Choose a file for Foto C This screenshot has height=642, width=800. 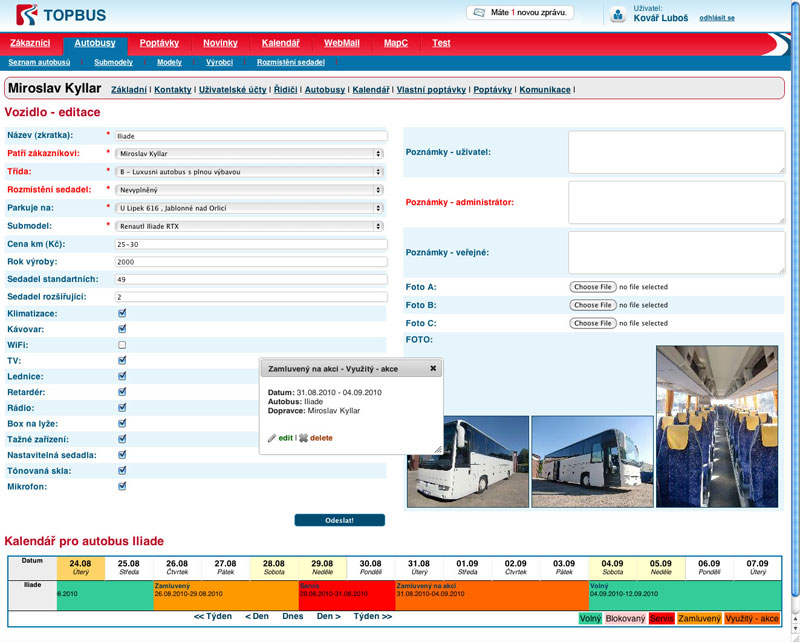(x=593, y=323)
